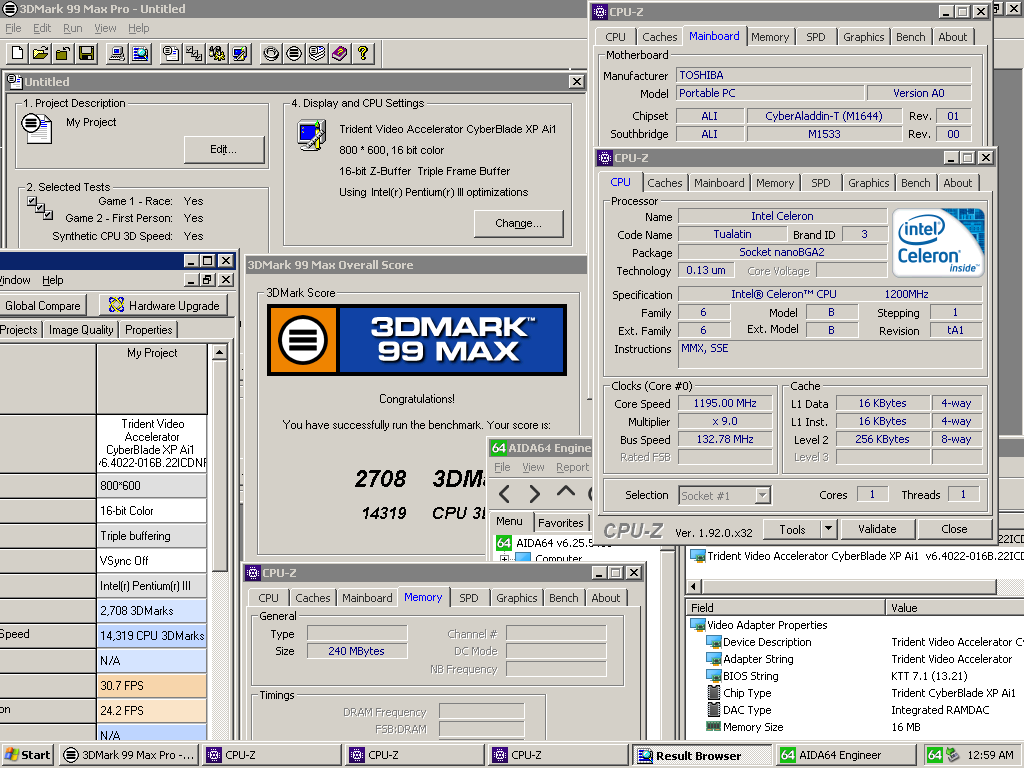
Task: Click the unlock folder toolbar icon
Action: pyautogui.click(x=63, y=54)
